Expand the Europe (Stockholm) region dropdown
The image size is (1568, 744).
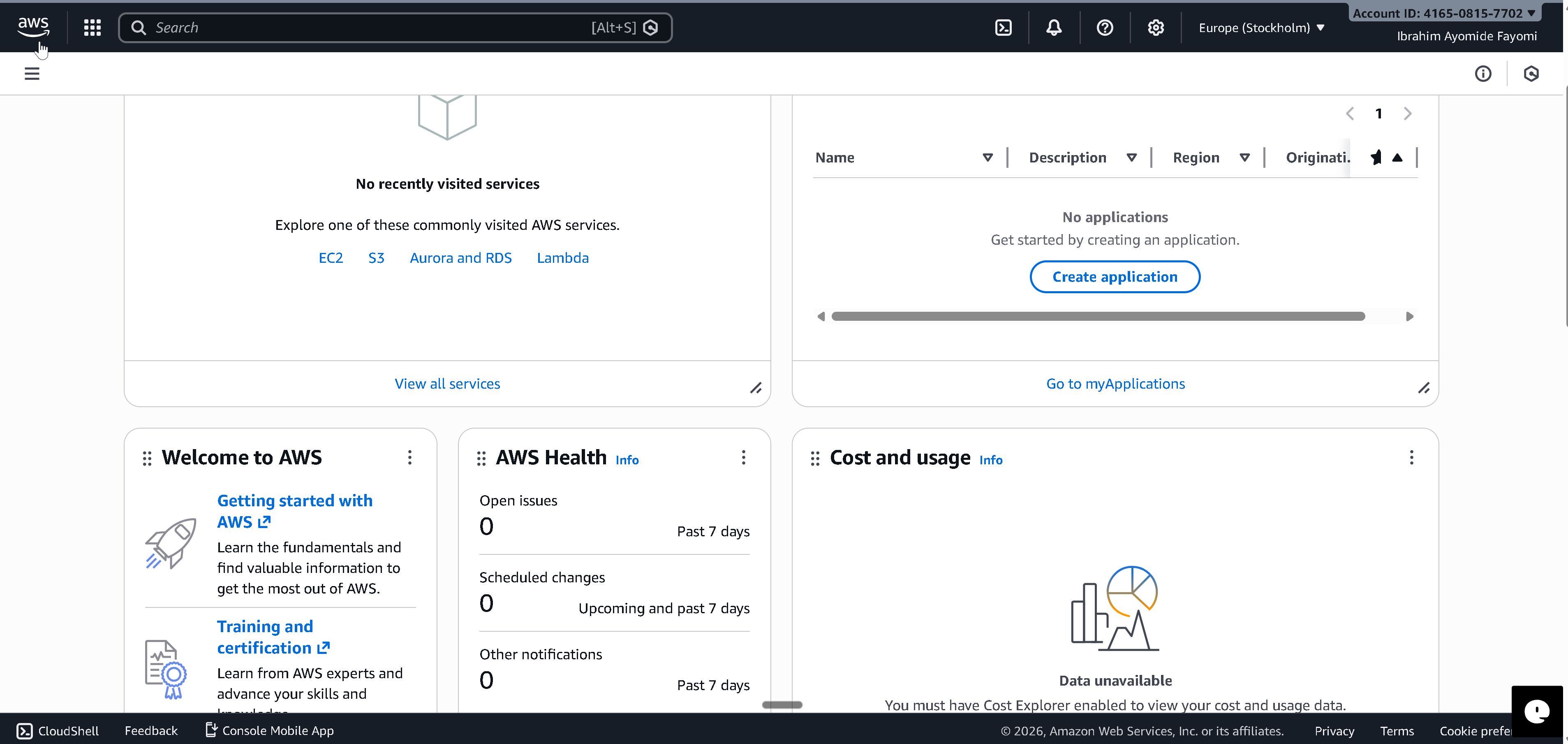tap(1261, 28)
